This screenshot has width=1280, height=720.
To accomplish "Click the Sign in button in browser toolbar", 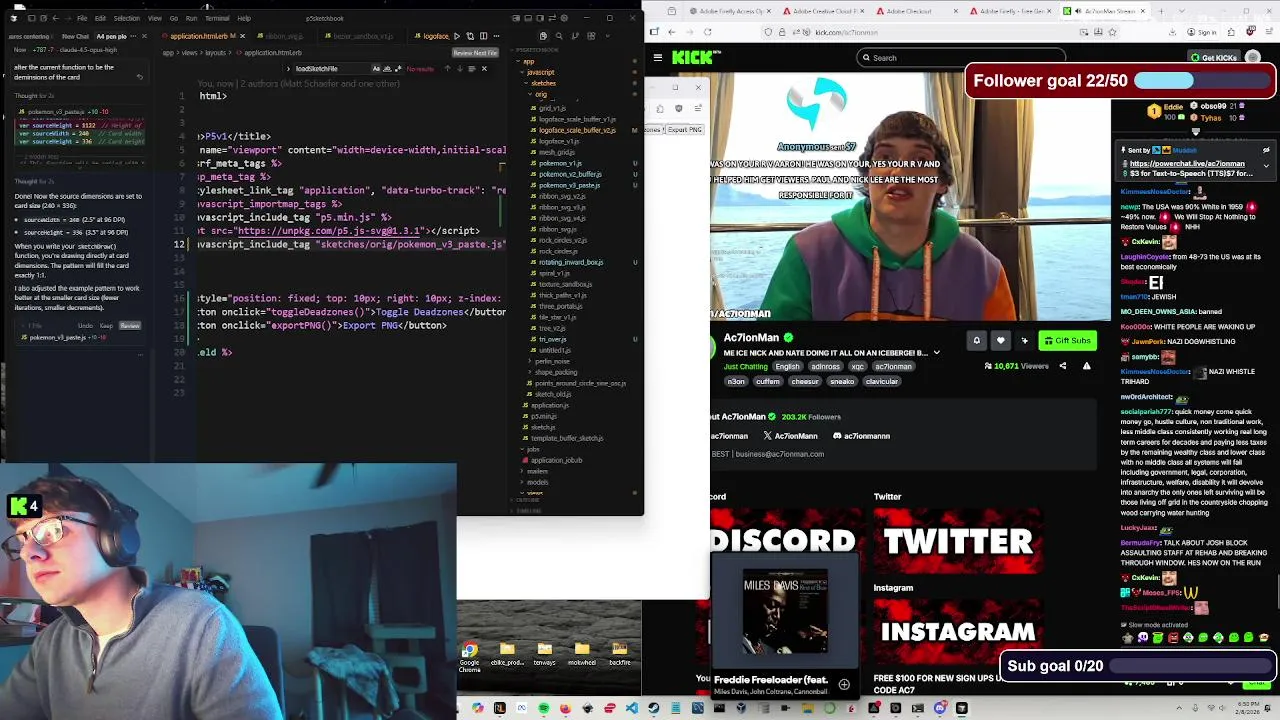I will pyautogui.click(x=1203, y=32).
